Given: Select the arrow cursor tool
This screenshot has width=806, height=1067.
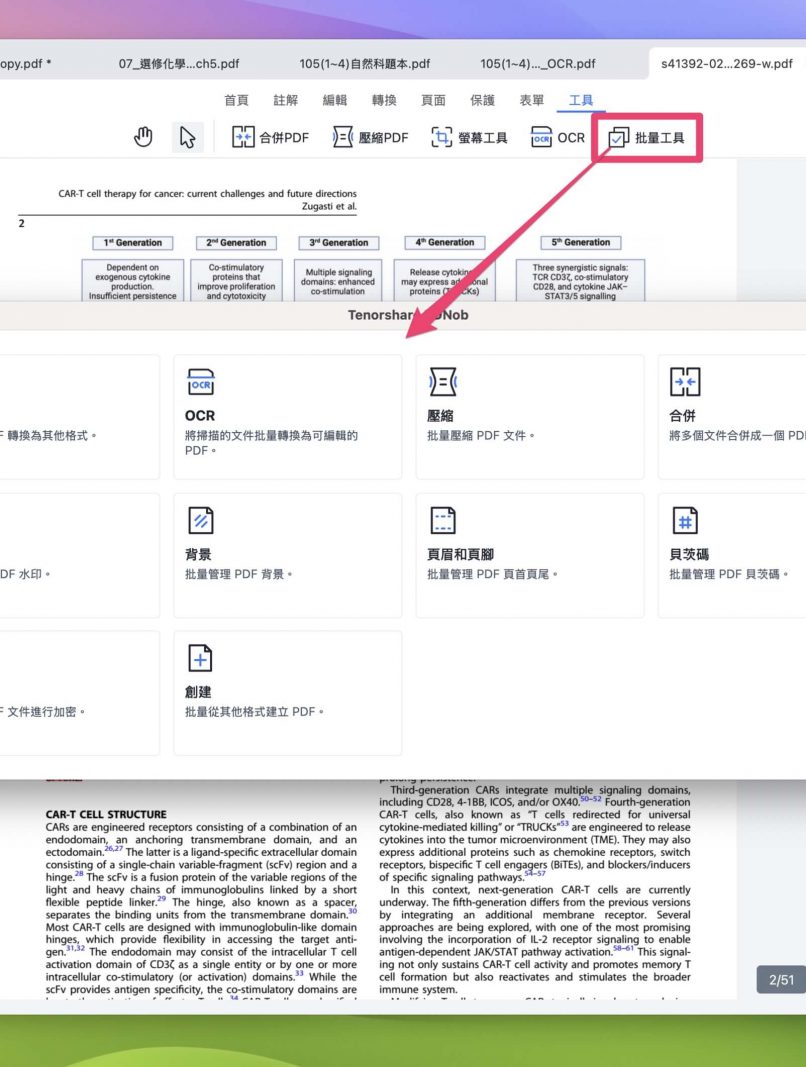Looking at the screenshot, I should tap(186, 138).
